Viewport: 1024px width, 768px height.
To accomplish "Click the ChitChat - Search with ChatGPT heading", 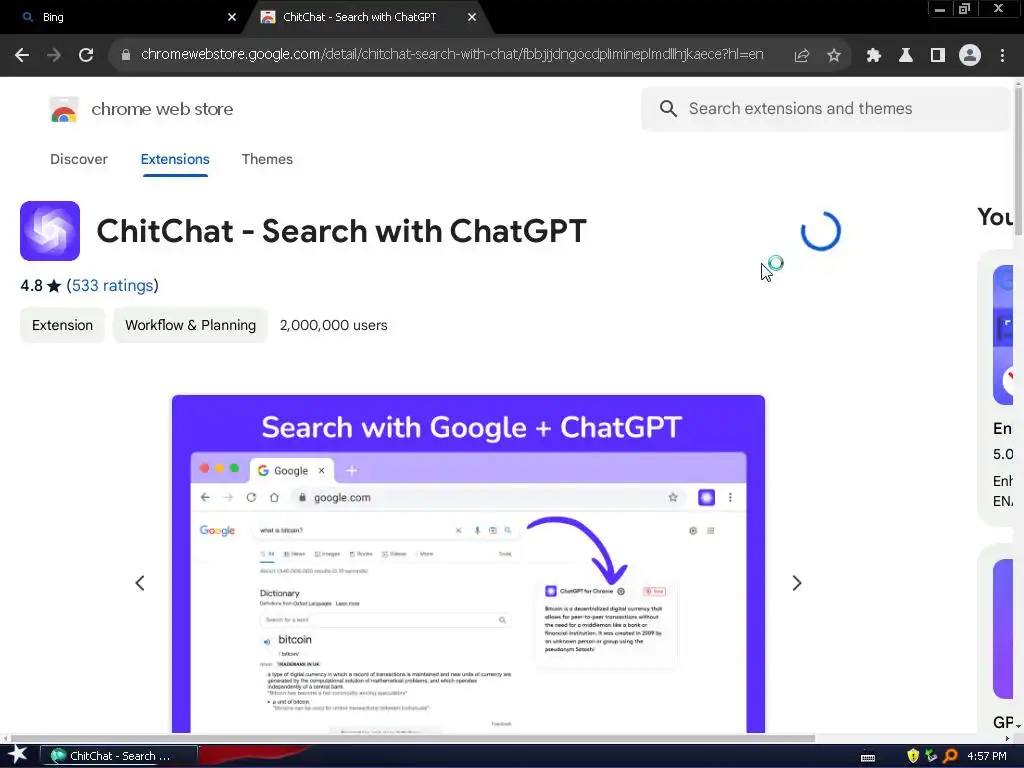I will coord(342,231).
